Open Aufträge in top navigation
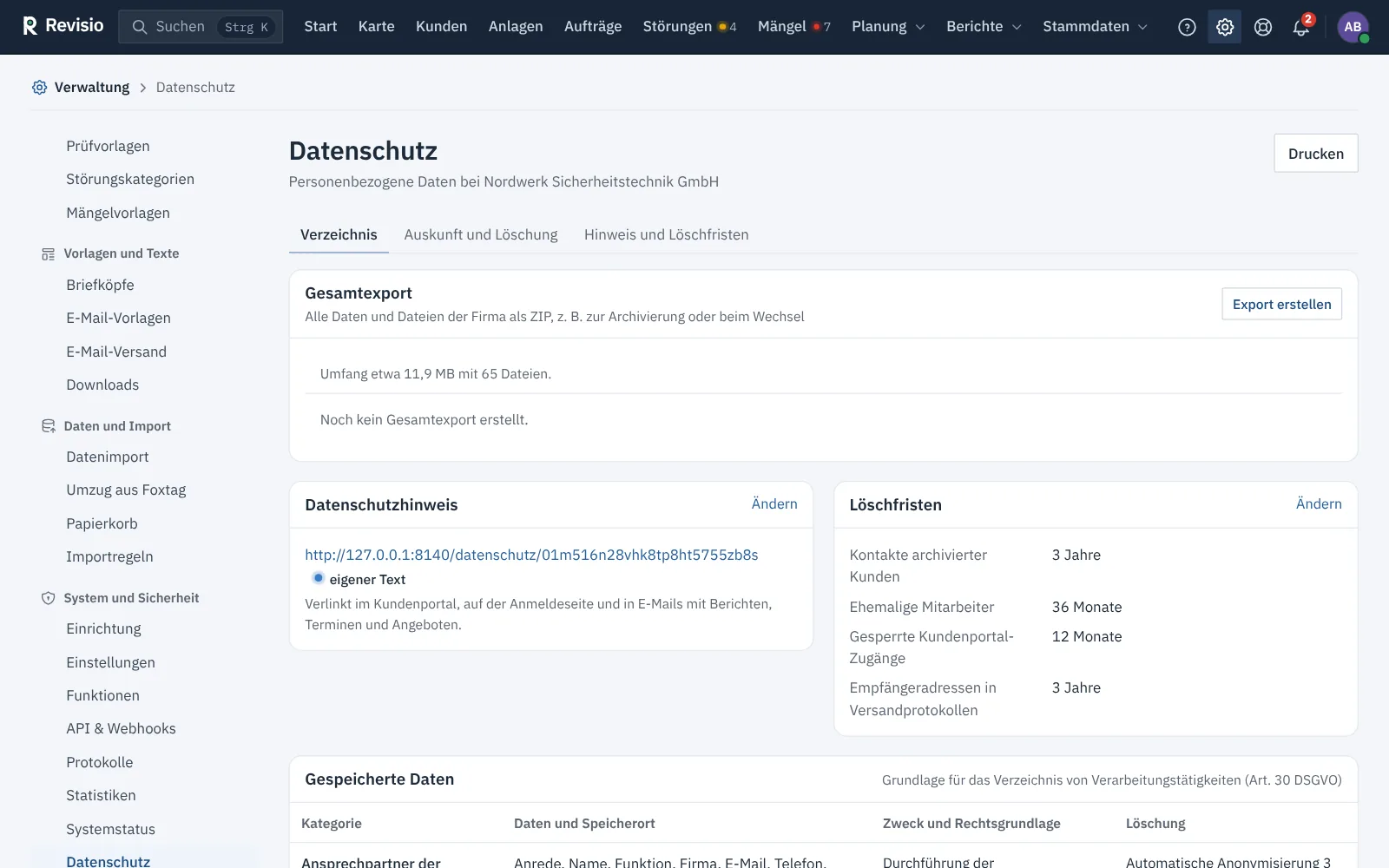Viewport: 1389px width, 868px height. click(593, 27)
